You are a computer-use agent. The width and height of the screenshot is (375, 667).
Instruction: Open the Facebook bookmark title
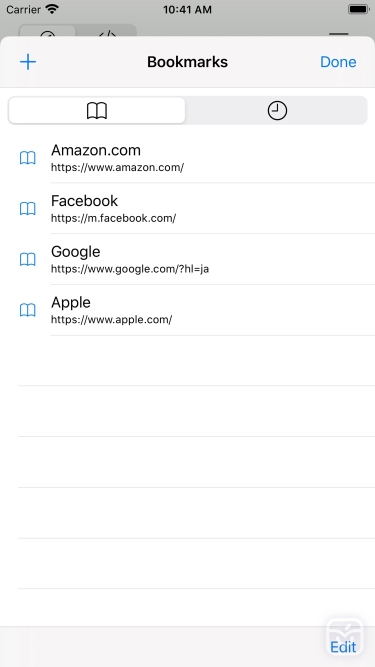[84, 201]
